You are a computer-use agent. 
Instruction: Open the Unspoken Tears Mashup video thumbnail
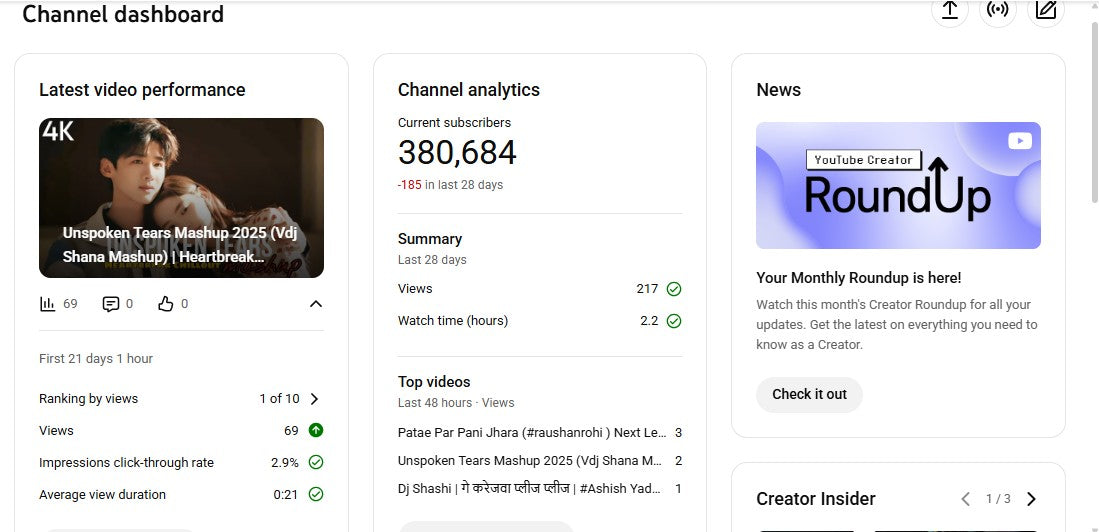click(x=181, y=198)
